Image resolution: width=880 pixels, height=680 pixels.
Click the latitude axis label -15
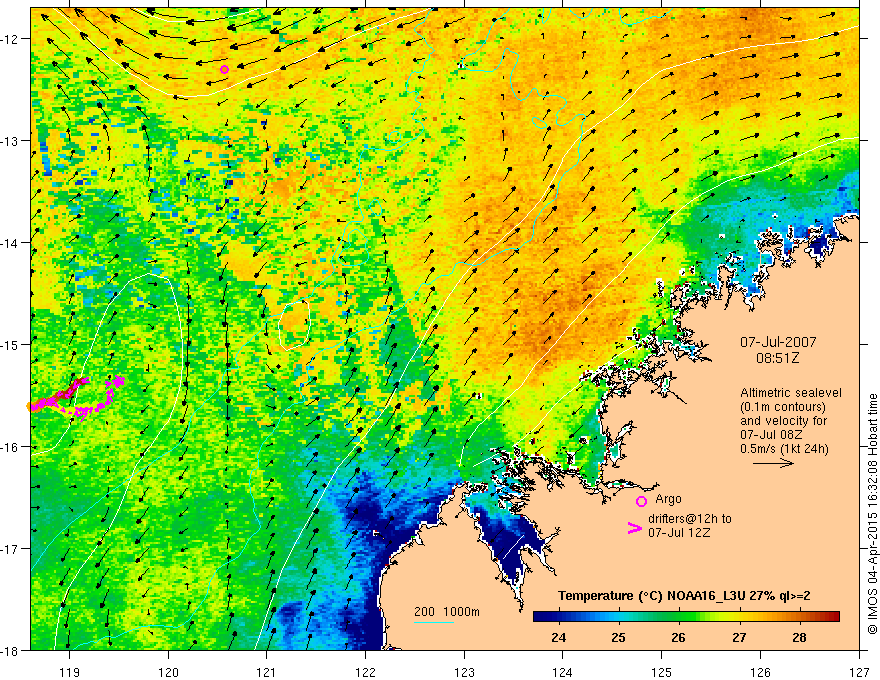pyautogui.click(x=11, y=344)
